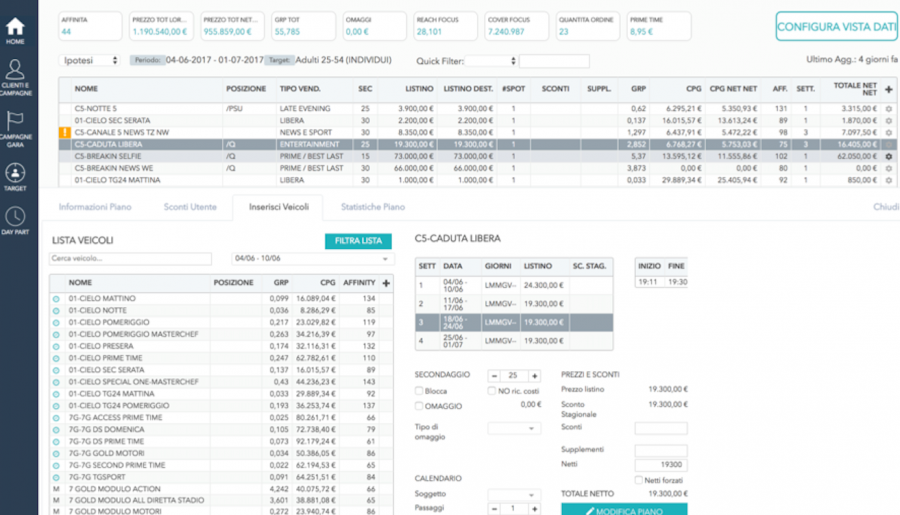
Task: Click the gear icon on C5-NOTTE 5 row
Action: 889,108
